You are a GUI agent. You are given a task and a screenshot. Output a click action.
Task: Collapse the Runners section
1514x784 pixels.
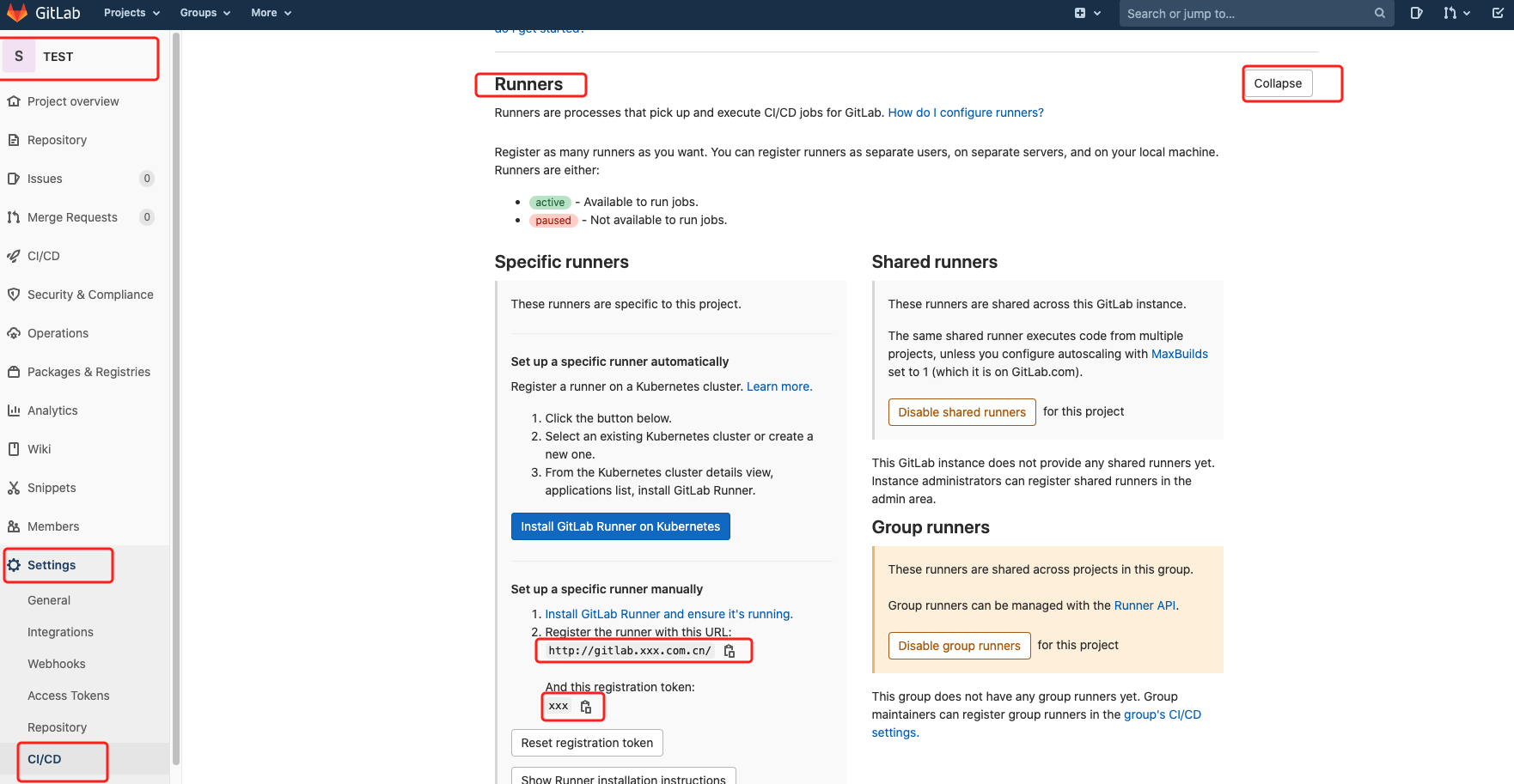pyautogui.click(x=1278, y=83)
